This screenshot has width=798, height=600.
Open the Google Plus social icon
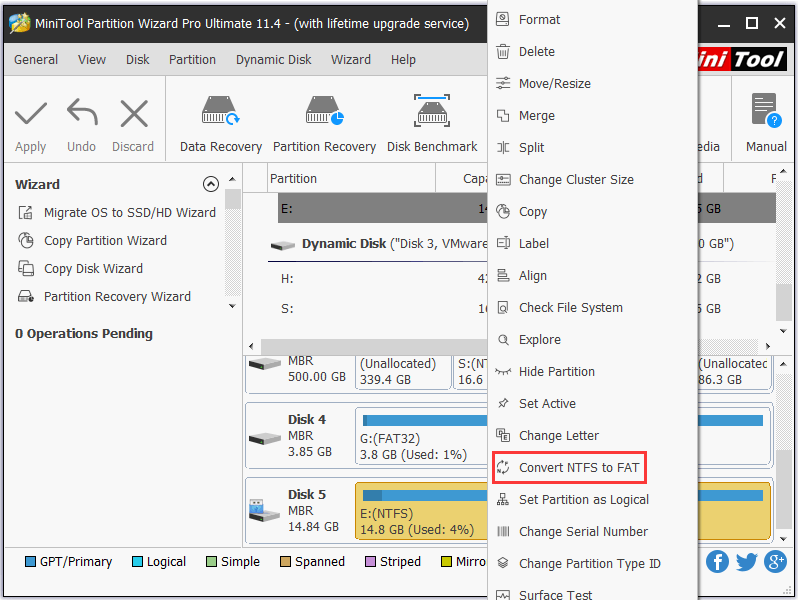[x=775, y=562]
